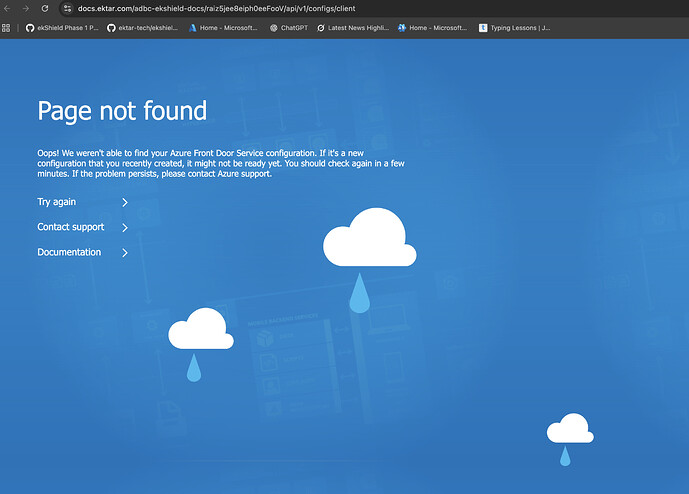Click the browser forward arrow

tap(26, 8)
